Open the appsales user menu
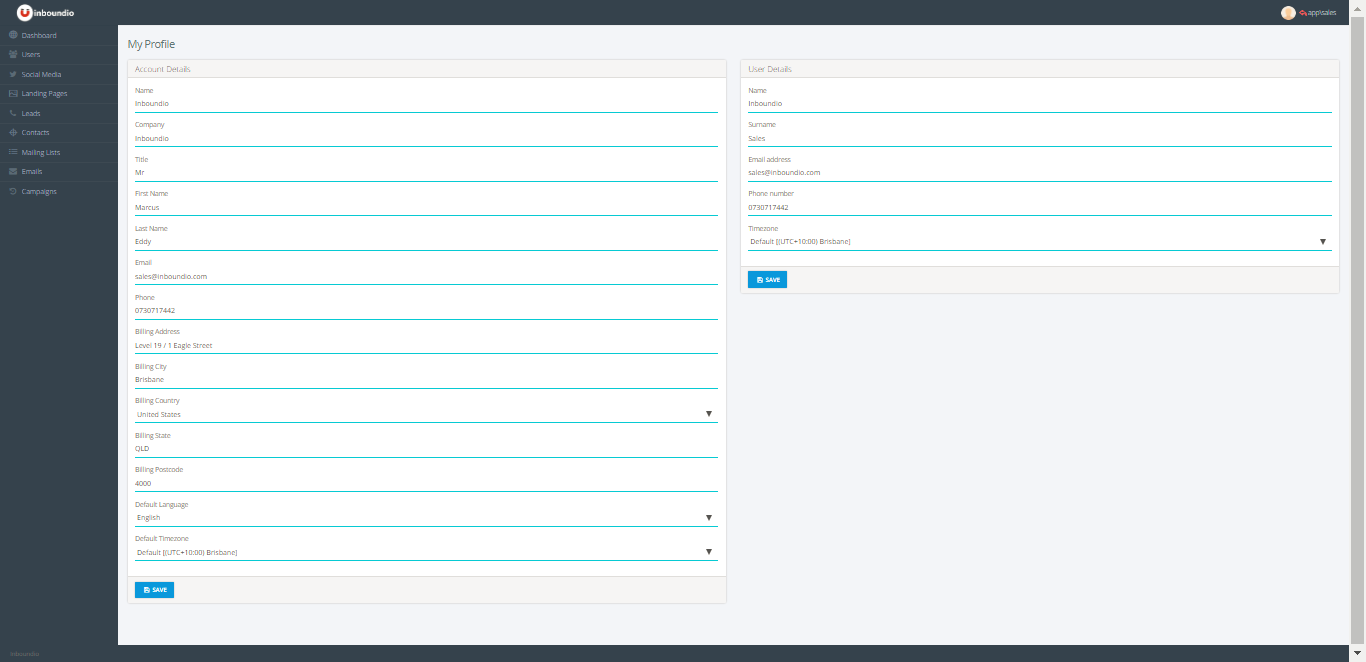1366x662 pixels. [1317, 13]
